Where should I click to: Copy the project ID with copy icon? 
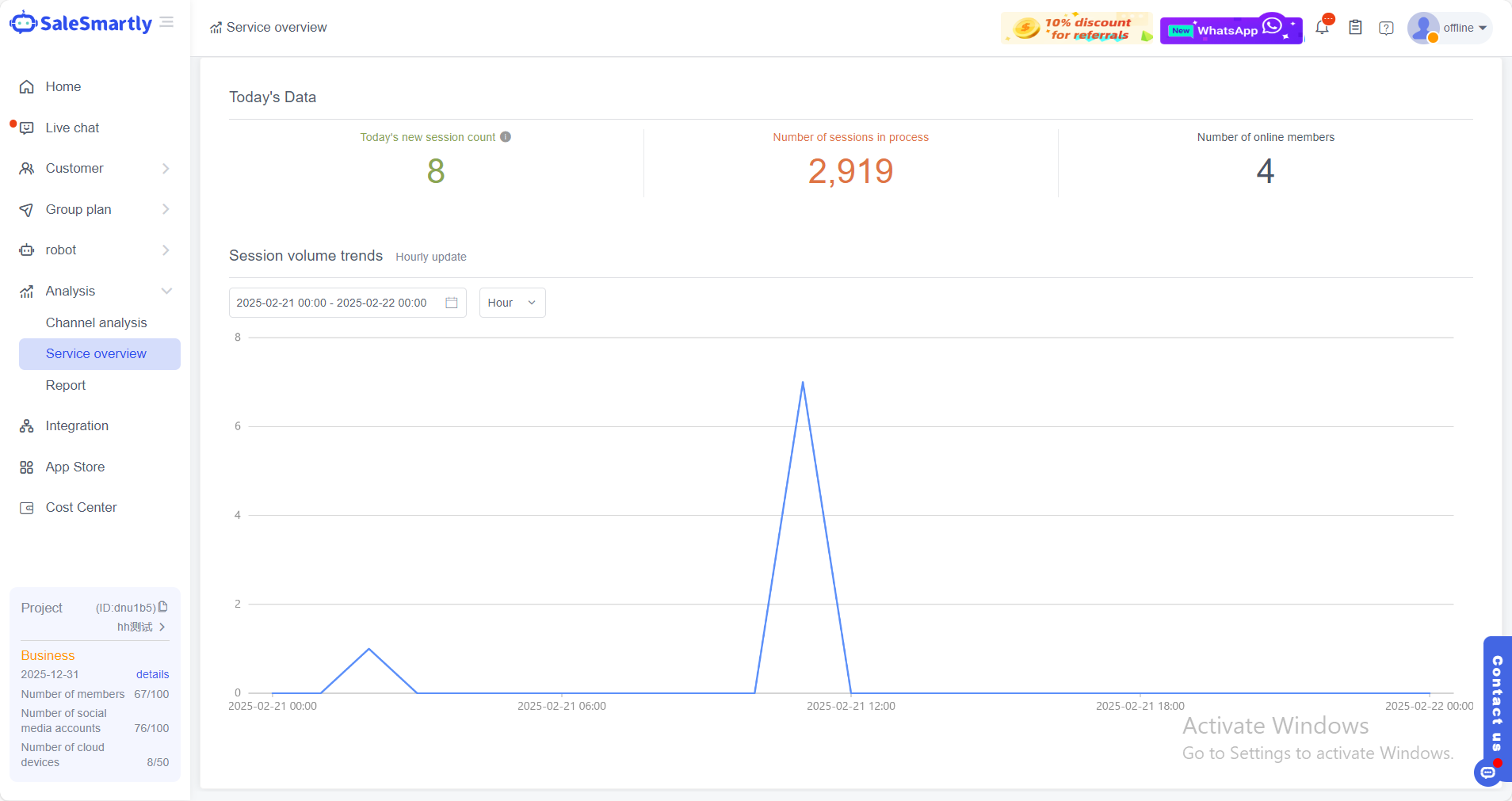[x=163, y=607]
